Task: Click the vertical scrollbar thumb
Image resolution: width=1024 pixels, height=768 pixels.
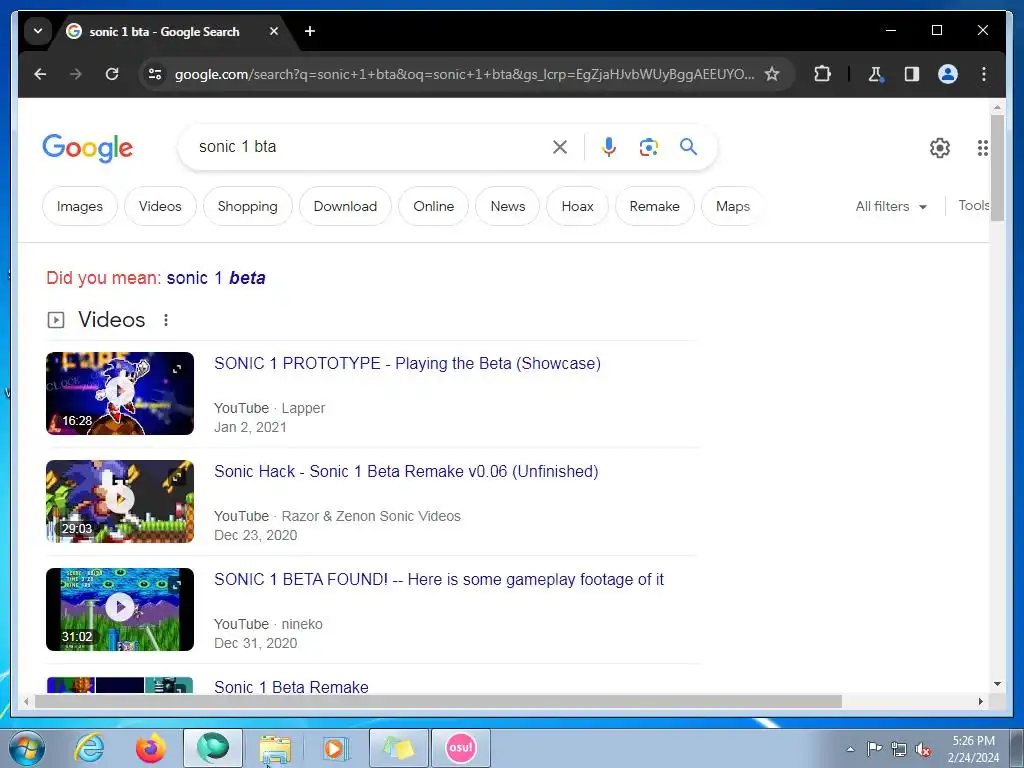Action: point(997,168)
